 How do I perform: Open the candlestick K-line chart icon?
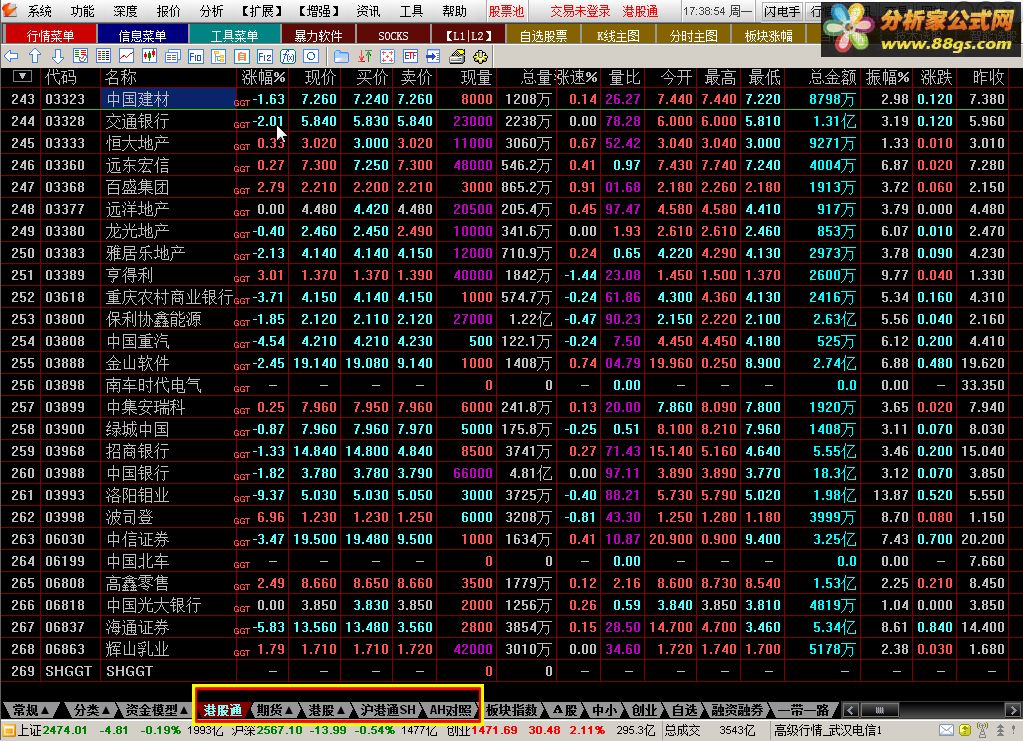point(149,56)
